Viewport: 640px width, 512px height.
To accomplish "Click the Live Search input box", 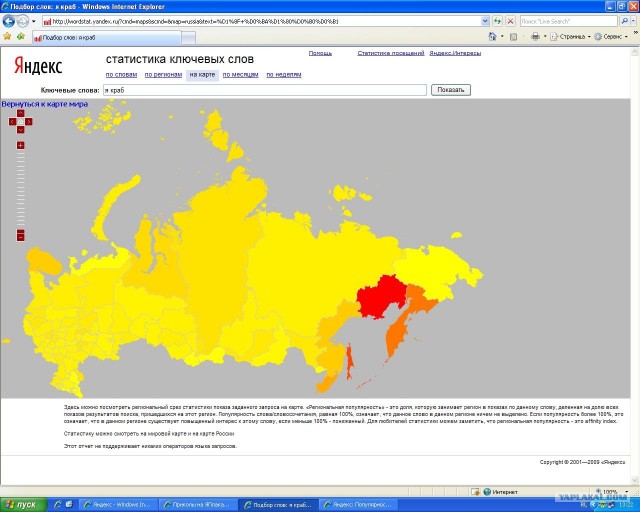I will [569, 21].
